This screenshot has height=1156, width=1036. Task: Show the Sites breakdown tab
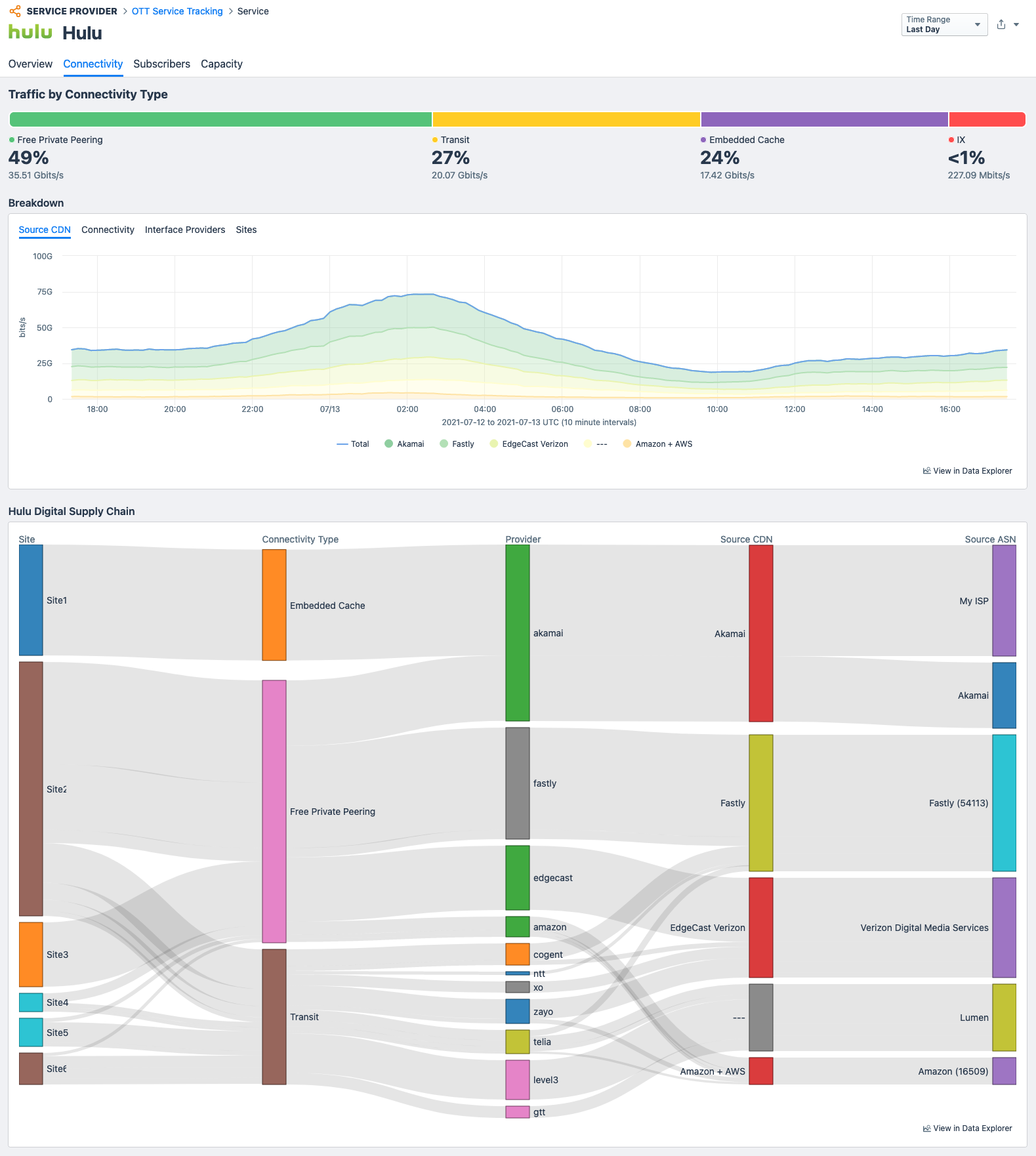(x=246, y=230)
